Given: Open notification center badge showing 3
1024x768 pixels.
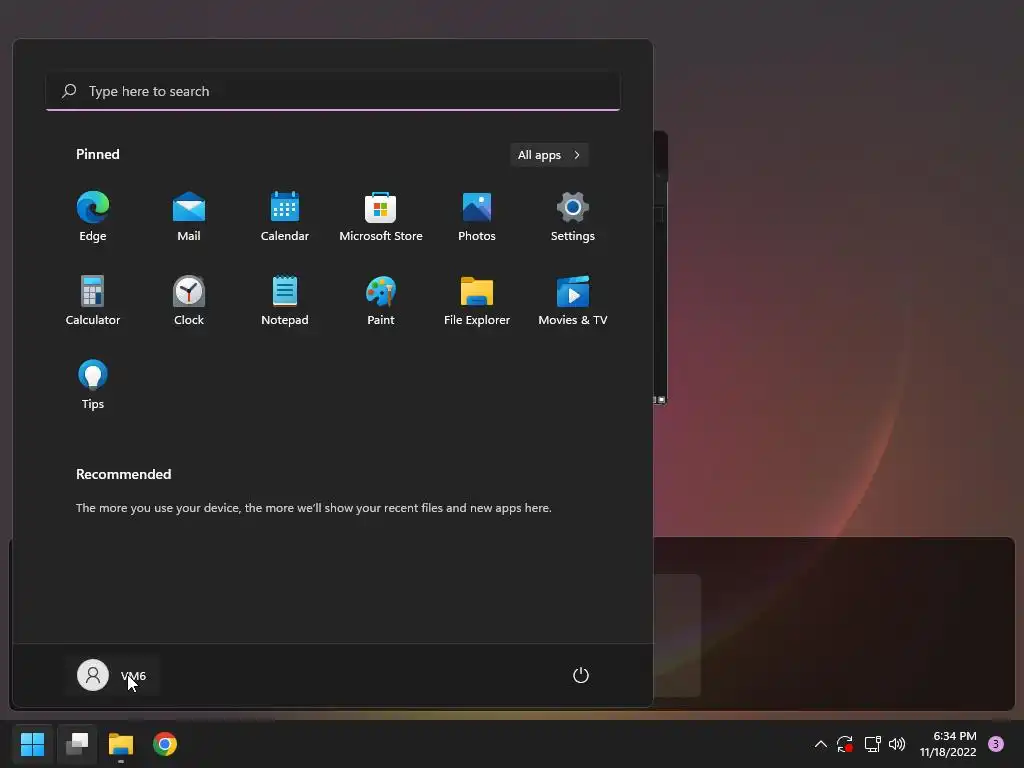Looking at the screenshot, I should (x=996, y=744).
